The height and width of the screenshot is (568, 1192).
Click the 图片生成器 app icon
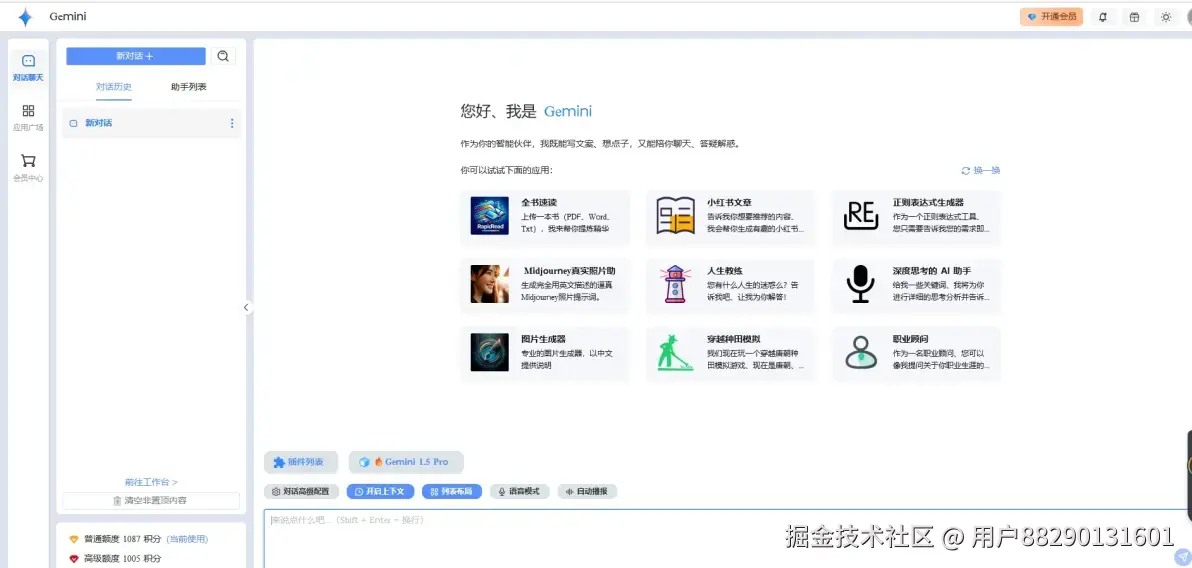point(490,352)
